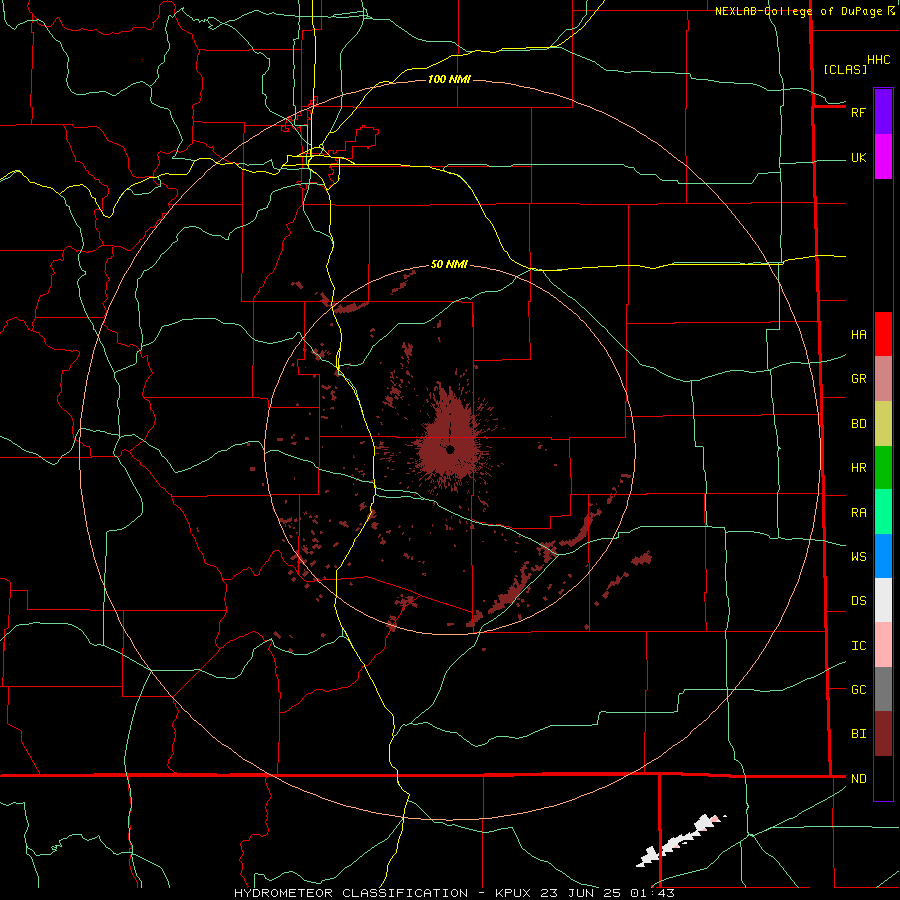Click the DS legend label

[859, 600]
